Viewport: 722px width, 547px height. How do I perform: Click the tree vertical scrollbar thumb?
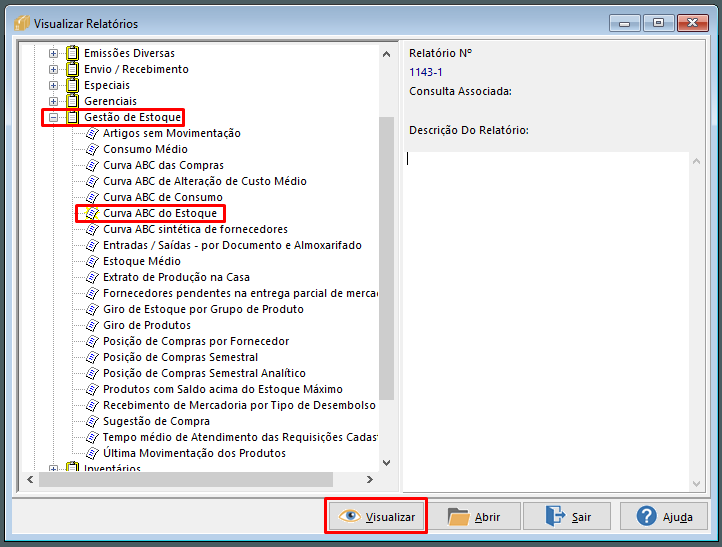pos(387,258)
